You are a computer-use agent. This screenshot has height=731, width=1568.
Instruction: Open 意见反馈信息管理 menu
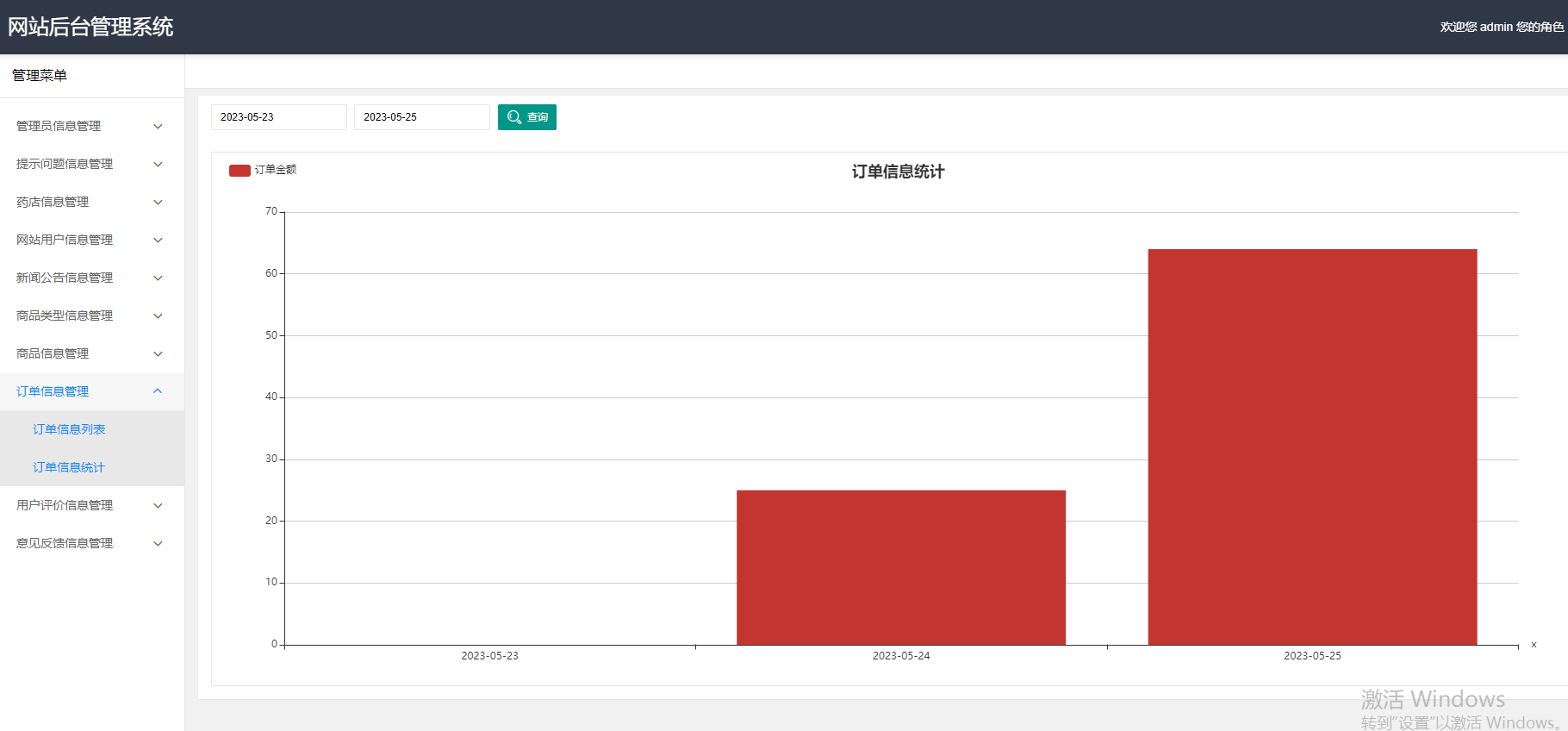[x=92, y=543]
